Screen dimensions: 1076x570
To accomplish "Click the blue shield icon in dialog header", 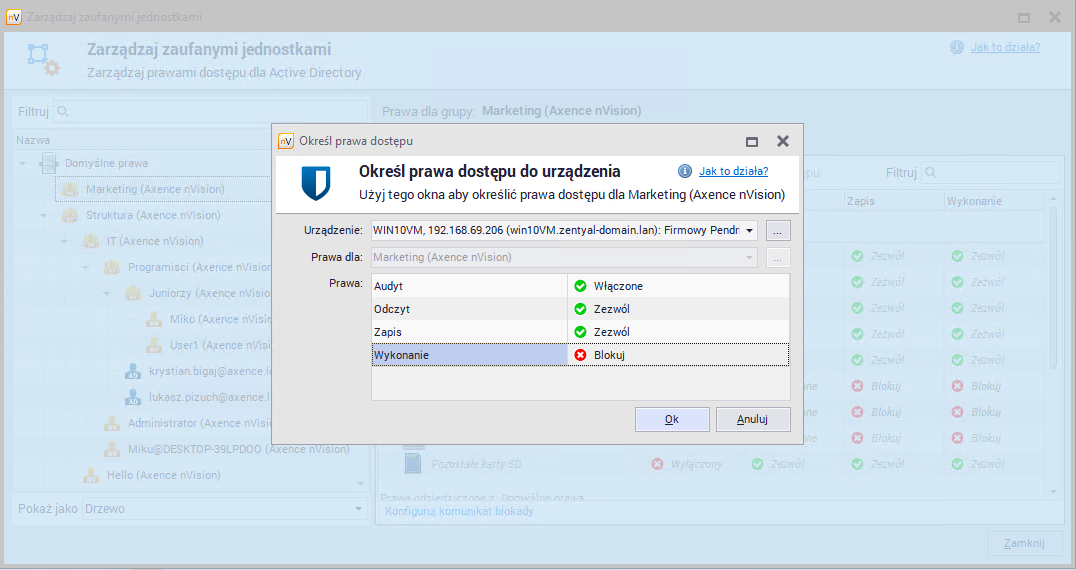I will [316, 183].
